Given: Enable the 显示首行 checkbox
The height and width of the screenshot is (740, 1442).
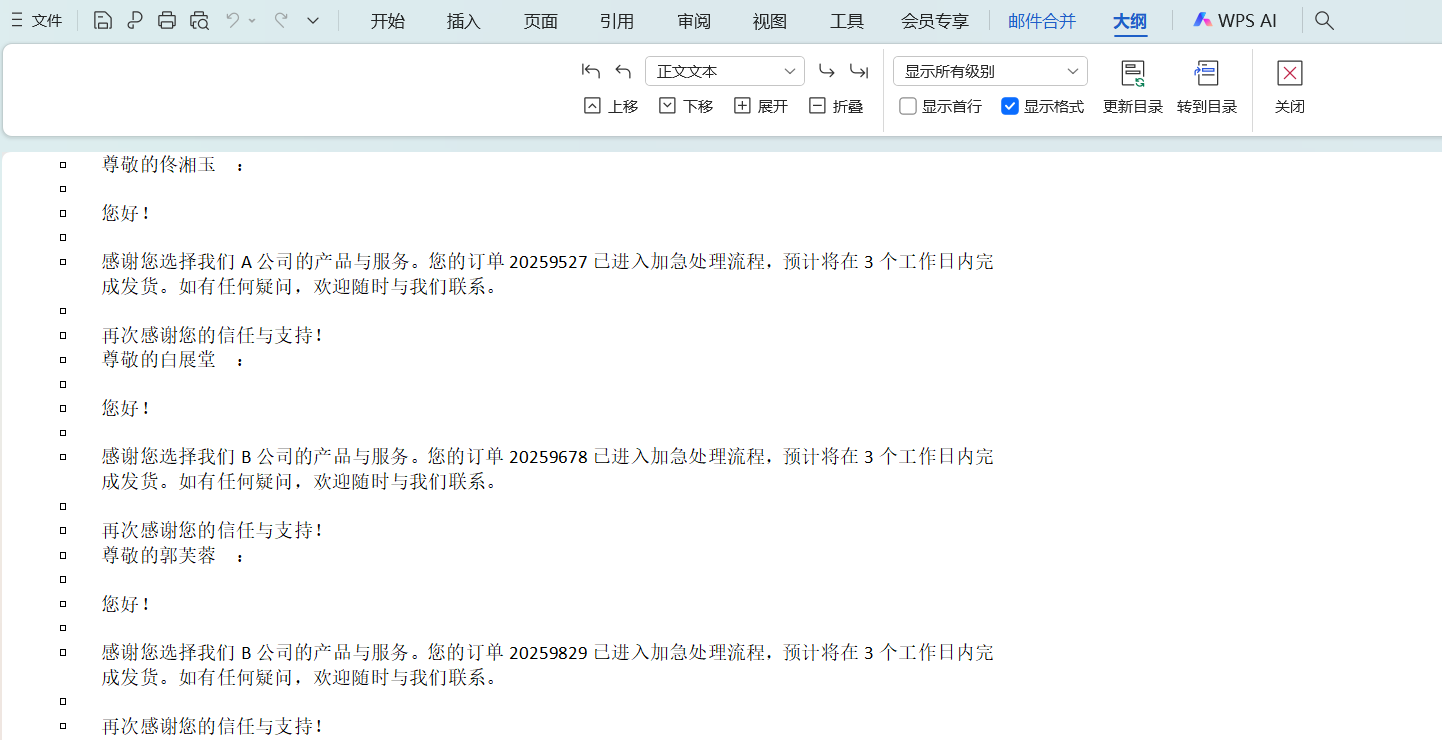Looking at the screenshot, I should (x=907, y=105).
